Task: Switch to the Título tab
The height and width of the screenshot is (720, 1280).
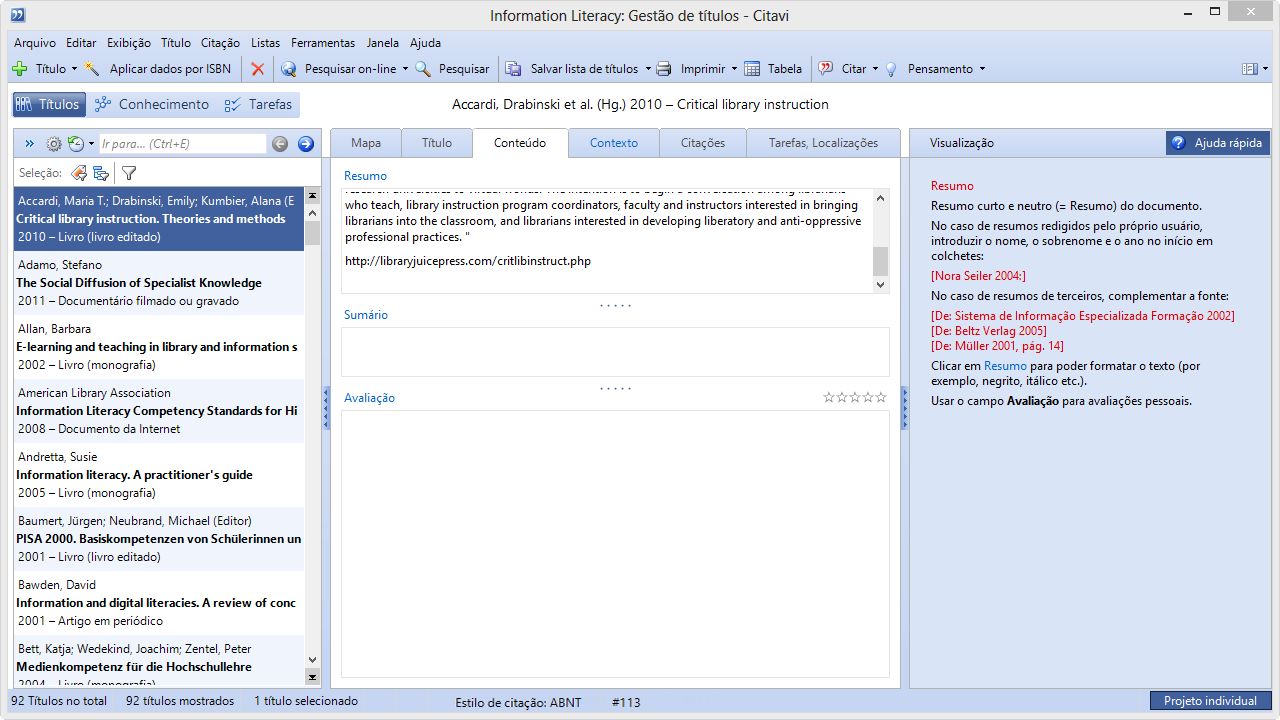Action: (437, 143)
